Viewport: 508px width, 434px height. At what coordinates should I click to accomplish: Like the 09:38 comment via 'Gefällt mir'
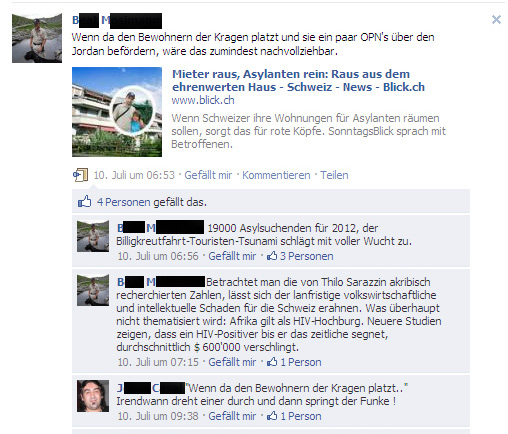click(232, 416)
